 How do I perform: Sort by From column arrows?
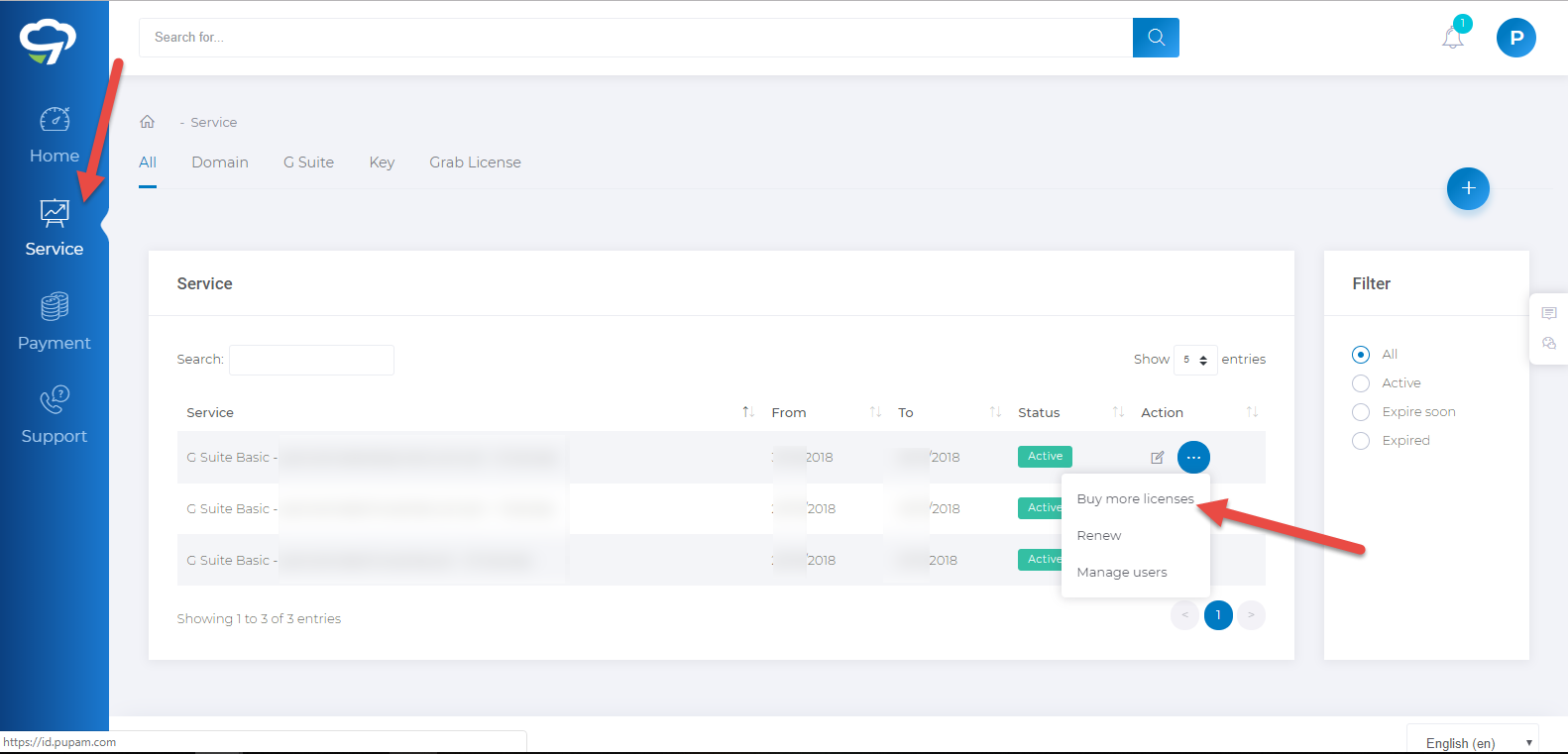[x=875, y=412]
